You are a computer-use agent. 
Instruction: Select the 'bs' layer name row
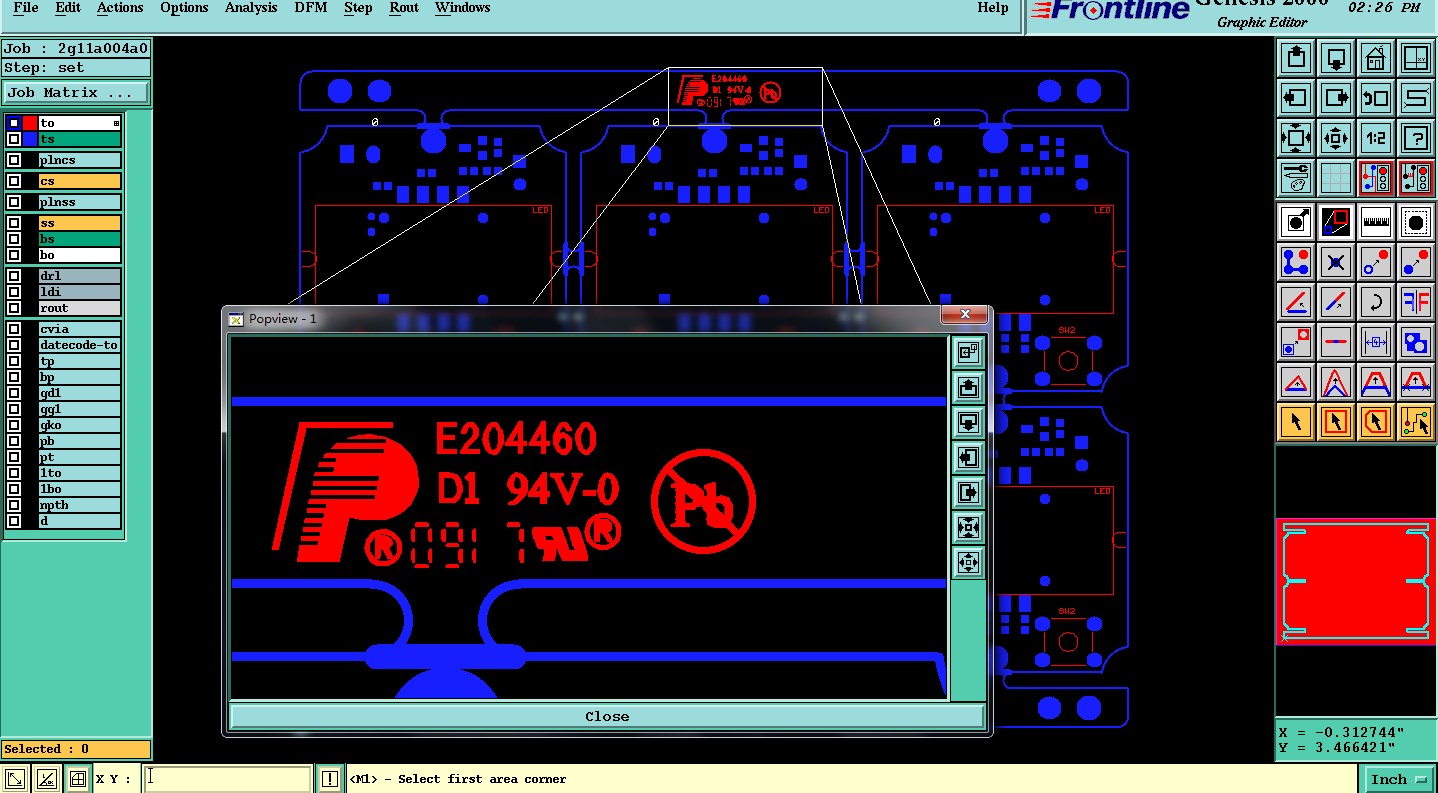click(x=80, y=239)
